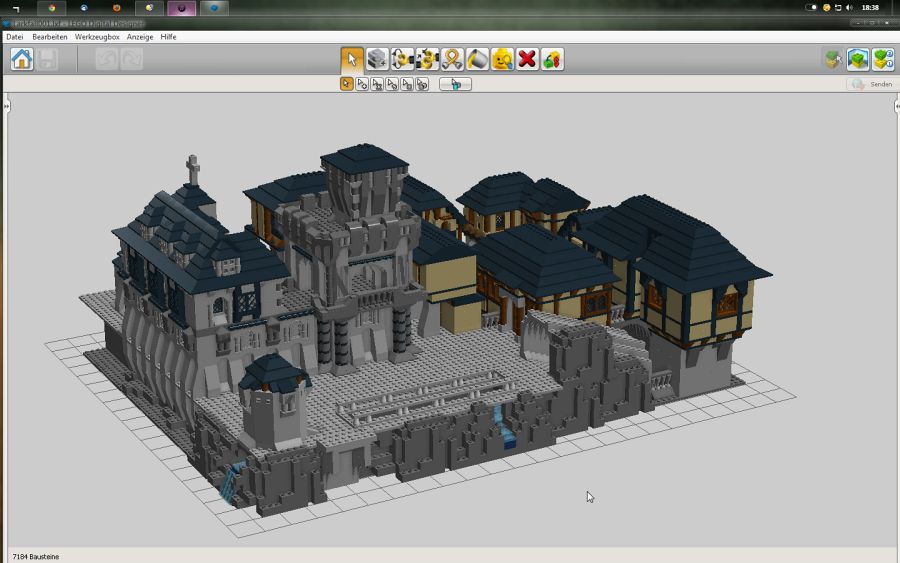Open the Datei menu

[x=15, y=37]
